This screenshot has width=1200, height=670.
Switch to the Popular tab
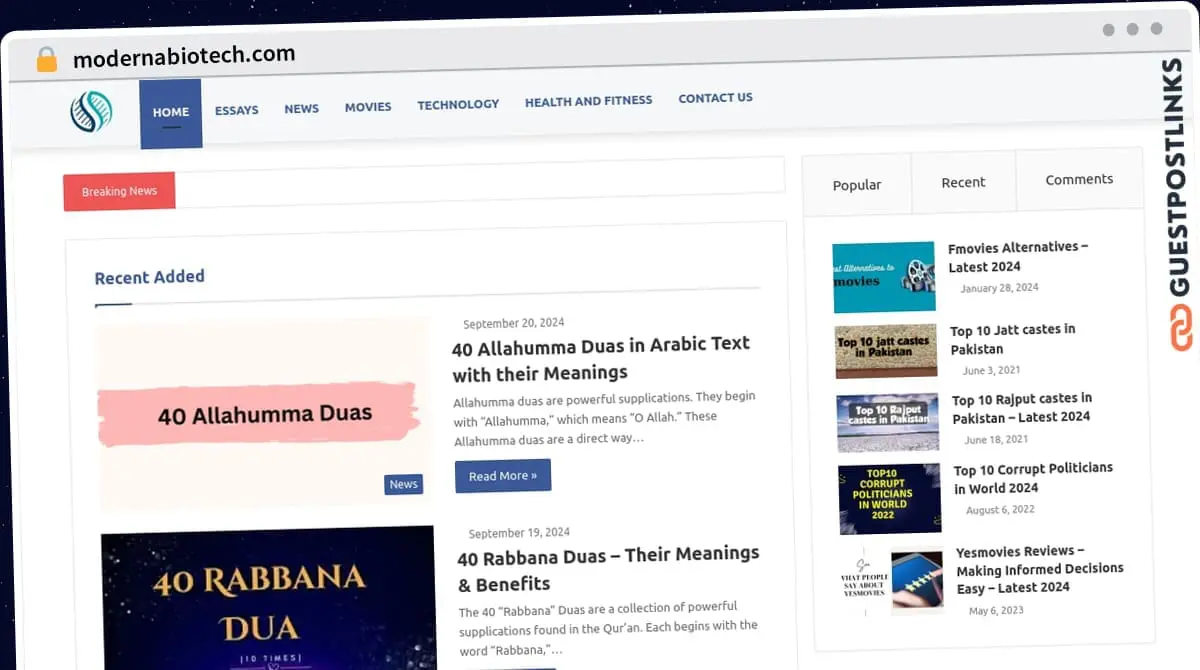click(x=857, y=185)
